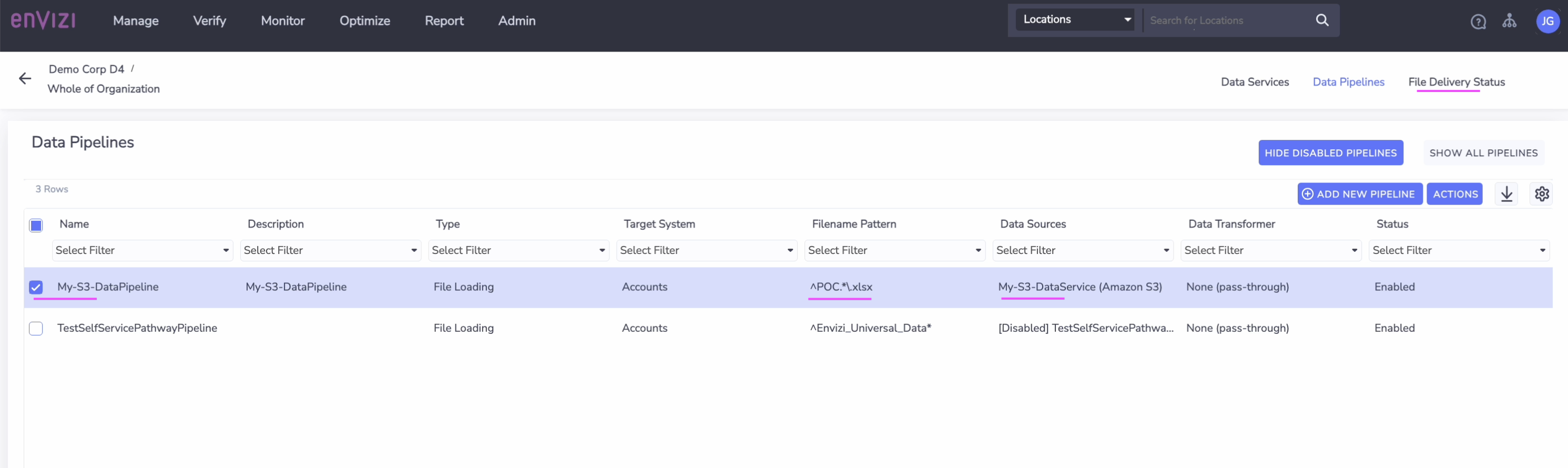Click the Envizi logo

click(x=43, y=20)
